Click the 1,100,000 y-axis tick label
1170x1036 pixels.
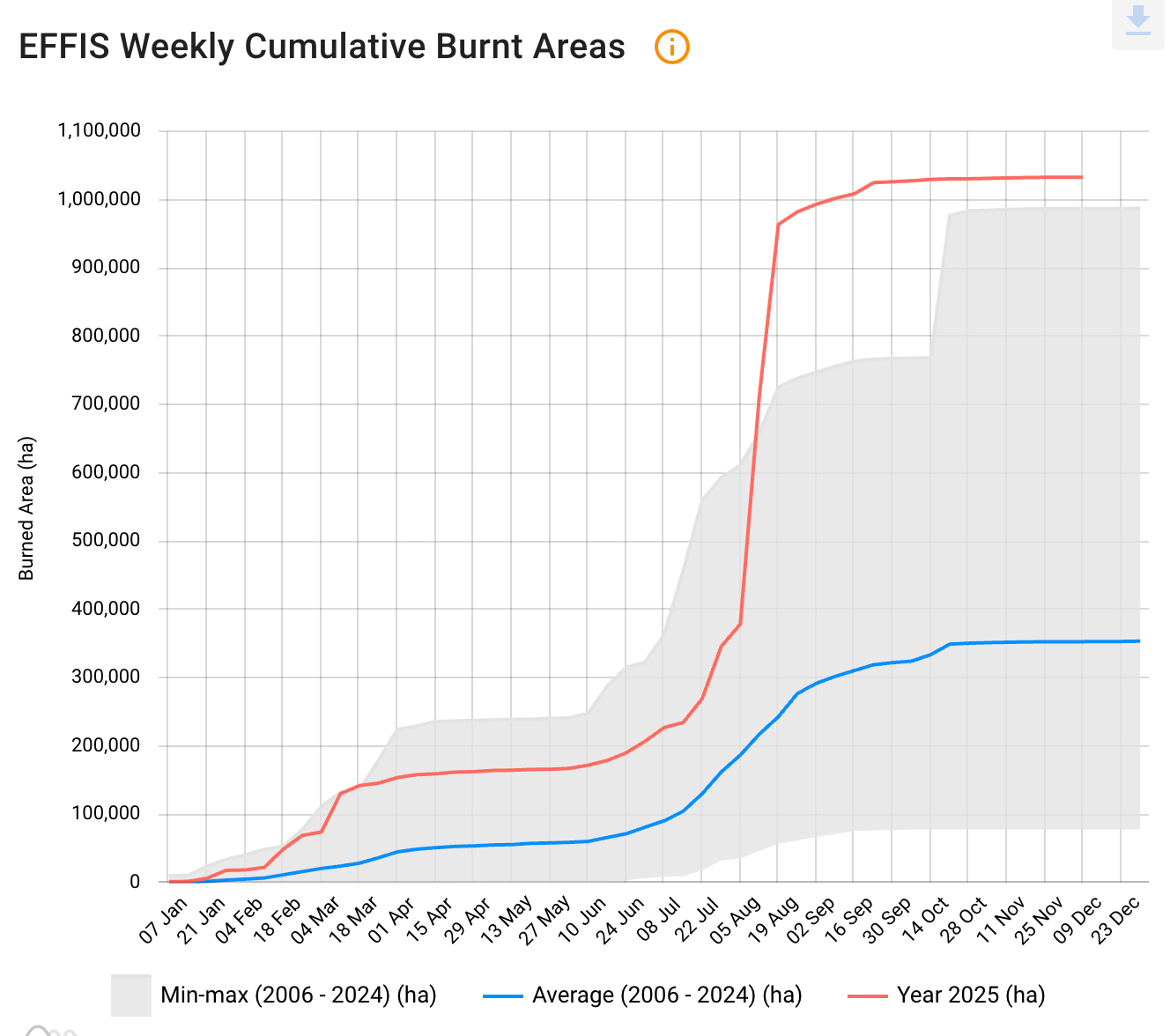coord(99,131)
